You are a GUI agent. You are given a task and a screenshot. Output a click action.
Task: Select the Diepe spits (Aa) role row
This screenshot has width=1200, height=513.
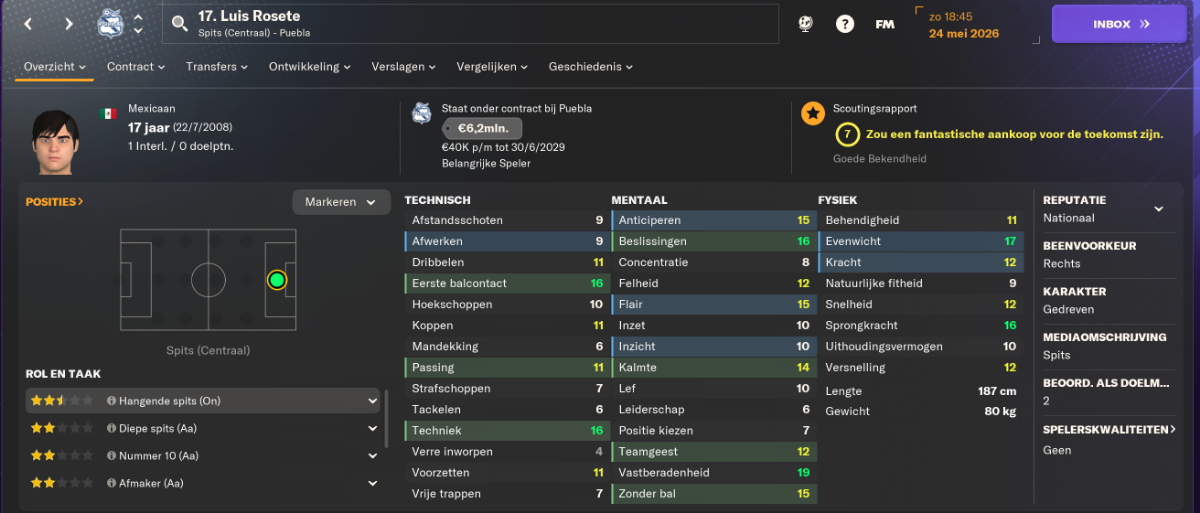pyautogui.click(x=203, y=428)
